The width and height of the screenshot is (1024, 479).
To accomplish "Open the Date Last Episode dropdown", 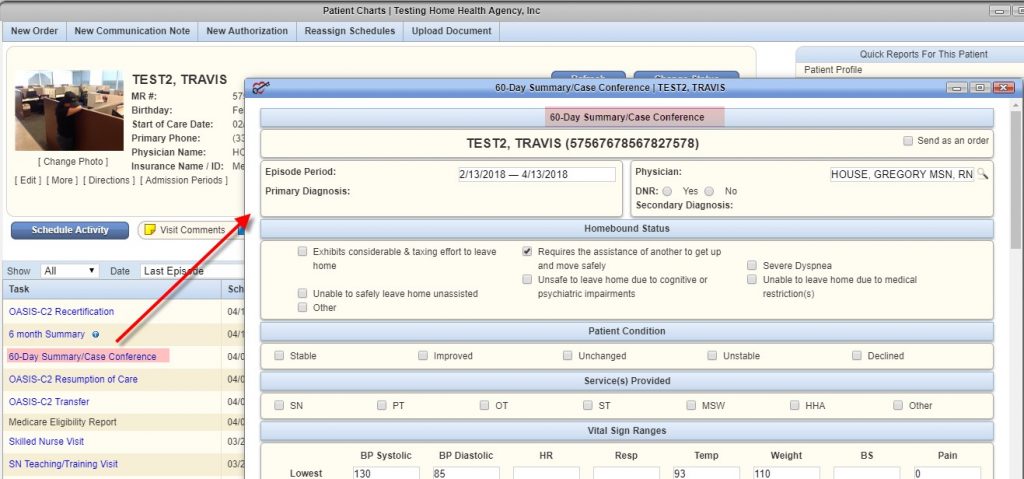I will click(190, 271).
